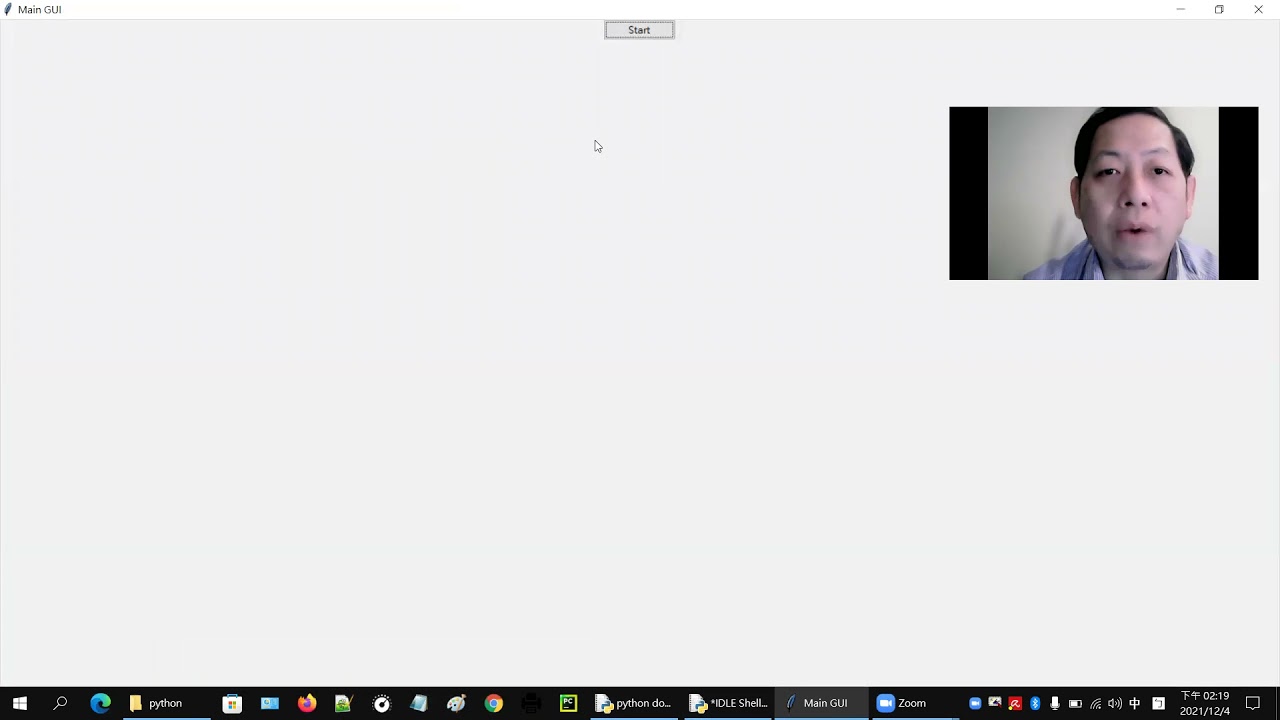Open the Mail app taskbar icon

point(270,703)
